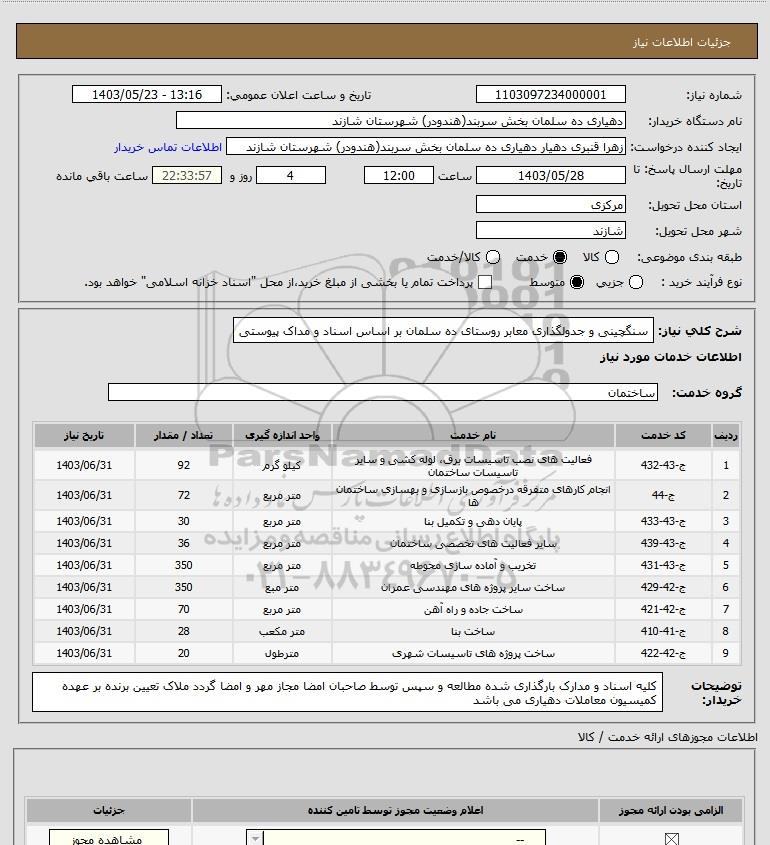Select the جزیی purchase type radio

point(636,282)
